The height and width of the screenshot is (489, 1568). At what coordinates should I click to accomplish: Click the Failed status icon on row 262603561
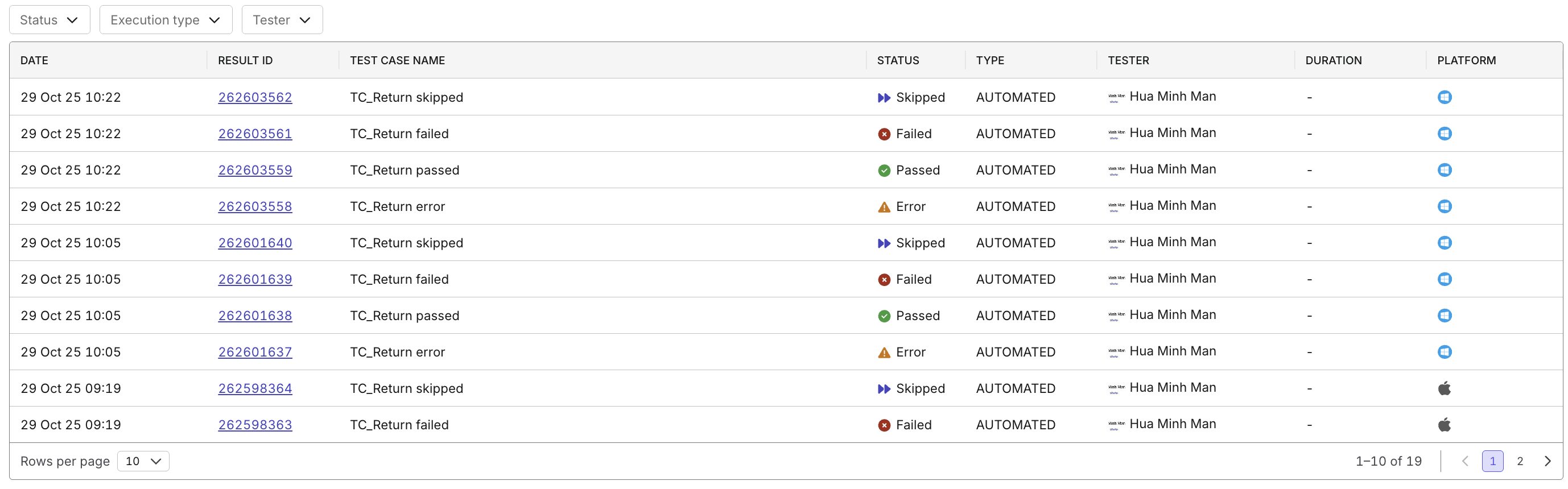pos(884,134)
